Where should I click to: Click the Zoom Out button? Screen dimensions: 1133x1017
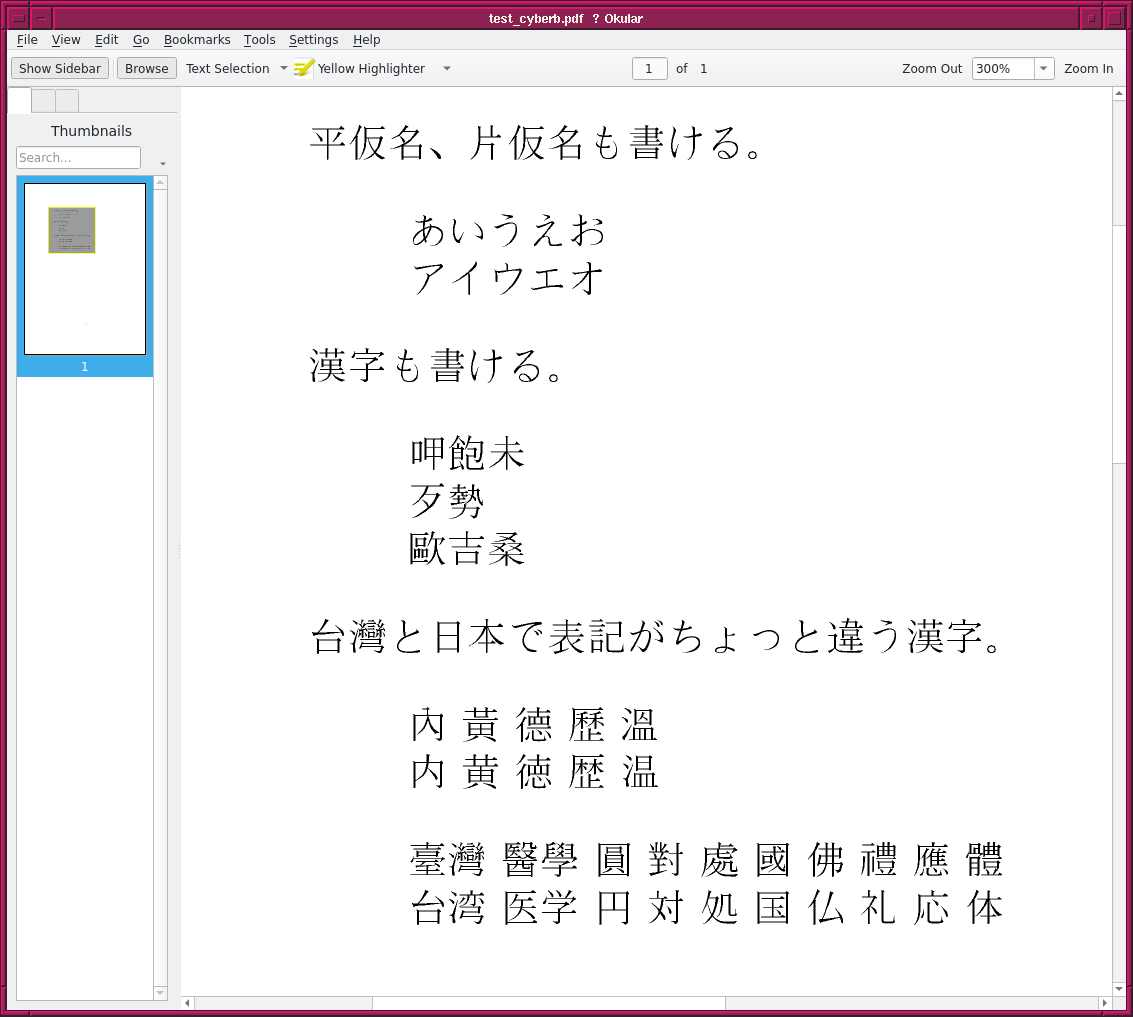[931, 68]
